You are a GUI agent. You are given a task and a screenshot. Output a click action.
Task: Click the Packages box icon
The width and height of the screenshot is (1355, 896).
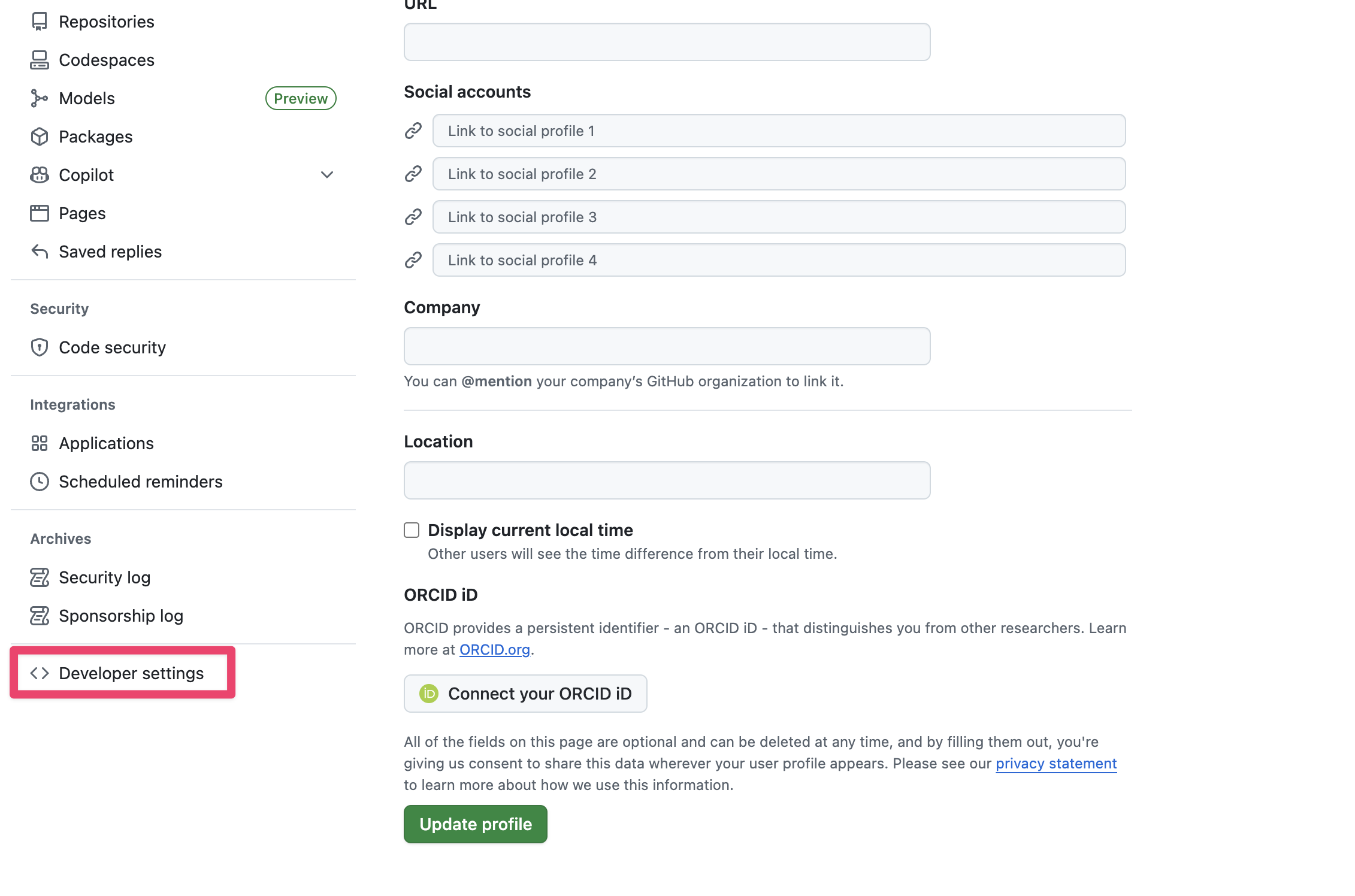click(x=40, y=137)
